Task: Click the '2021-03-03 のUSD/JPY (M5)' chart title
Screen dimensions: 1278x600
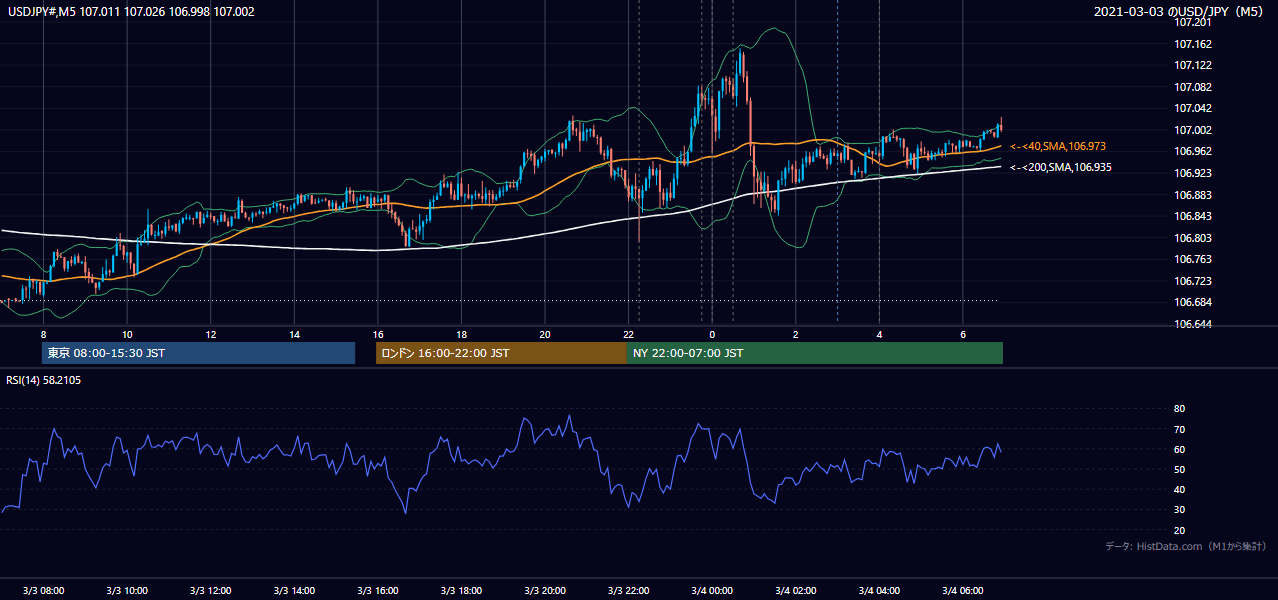Action: point(1180,11)
